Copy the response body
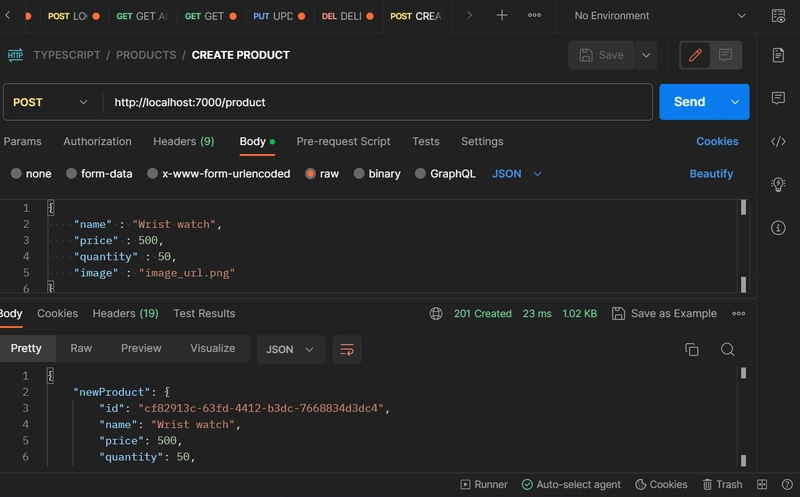Screen dimensions: 800x497 pos(691,350)
